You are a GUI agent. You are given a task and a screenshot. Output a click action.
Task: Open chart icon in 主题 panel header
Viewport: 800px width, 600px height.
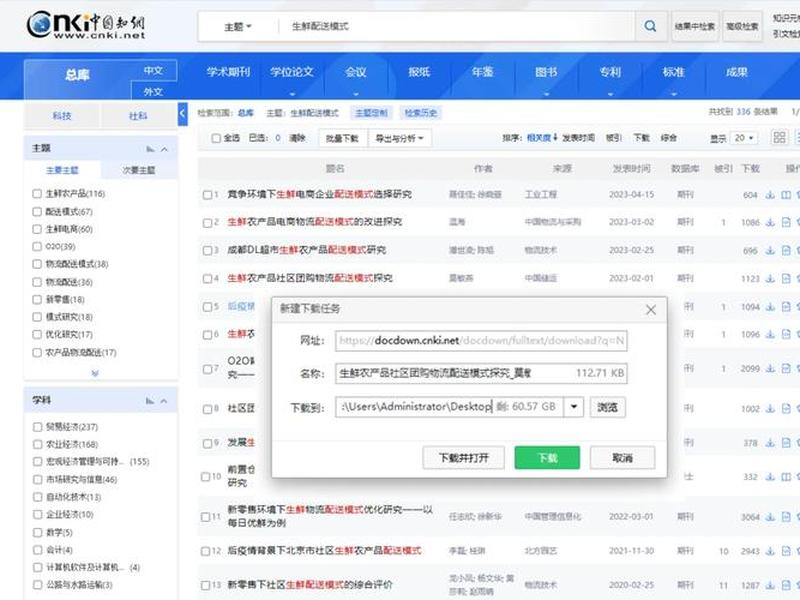pyautogui.click(x=150, y=149)
